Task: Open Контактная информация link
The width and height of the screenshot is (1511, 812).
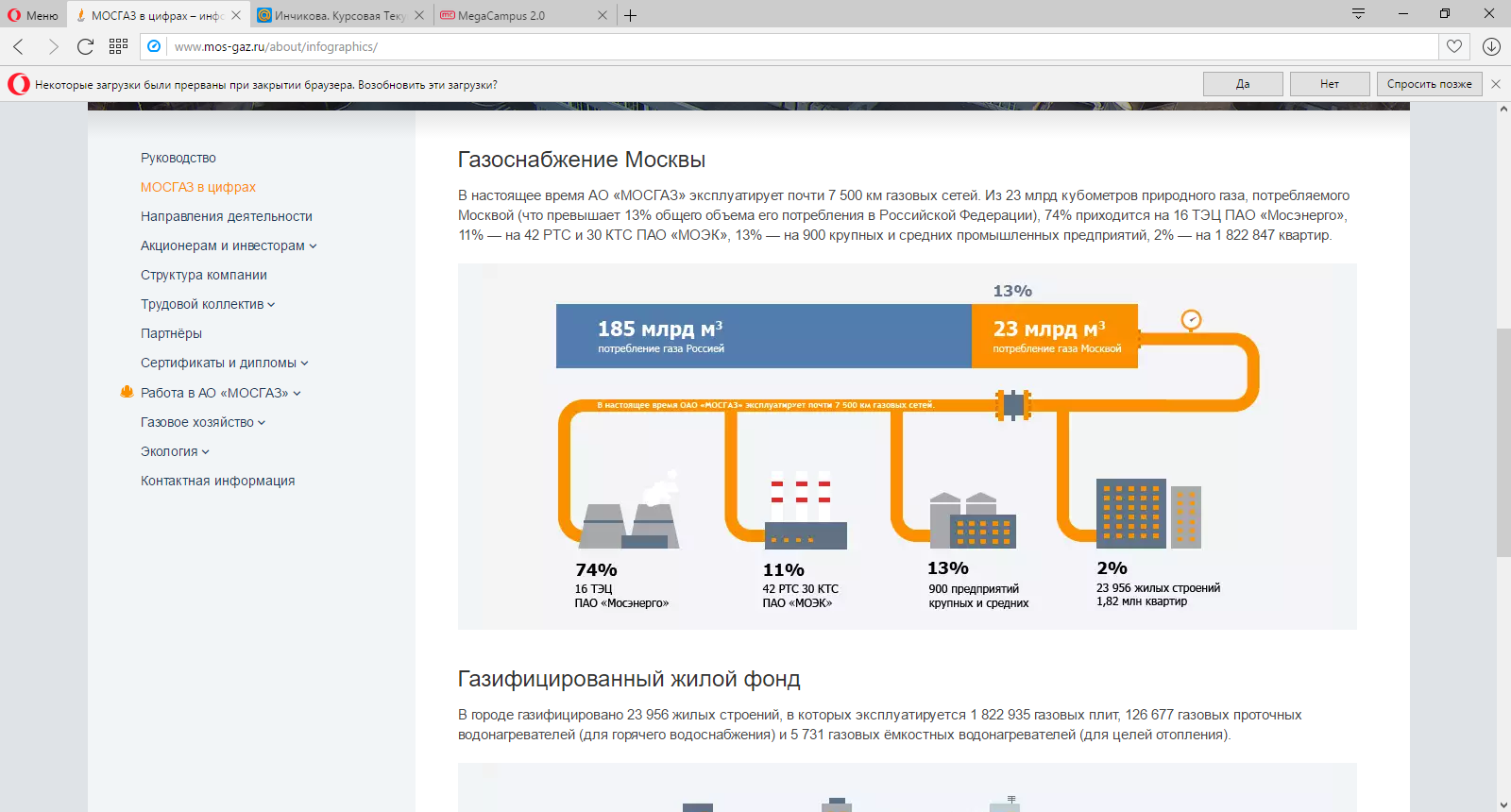Action: tap(218, 481)
